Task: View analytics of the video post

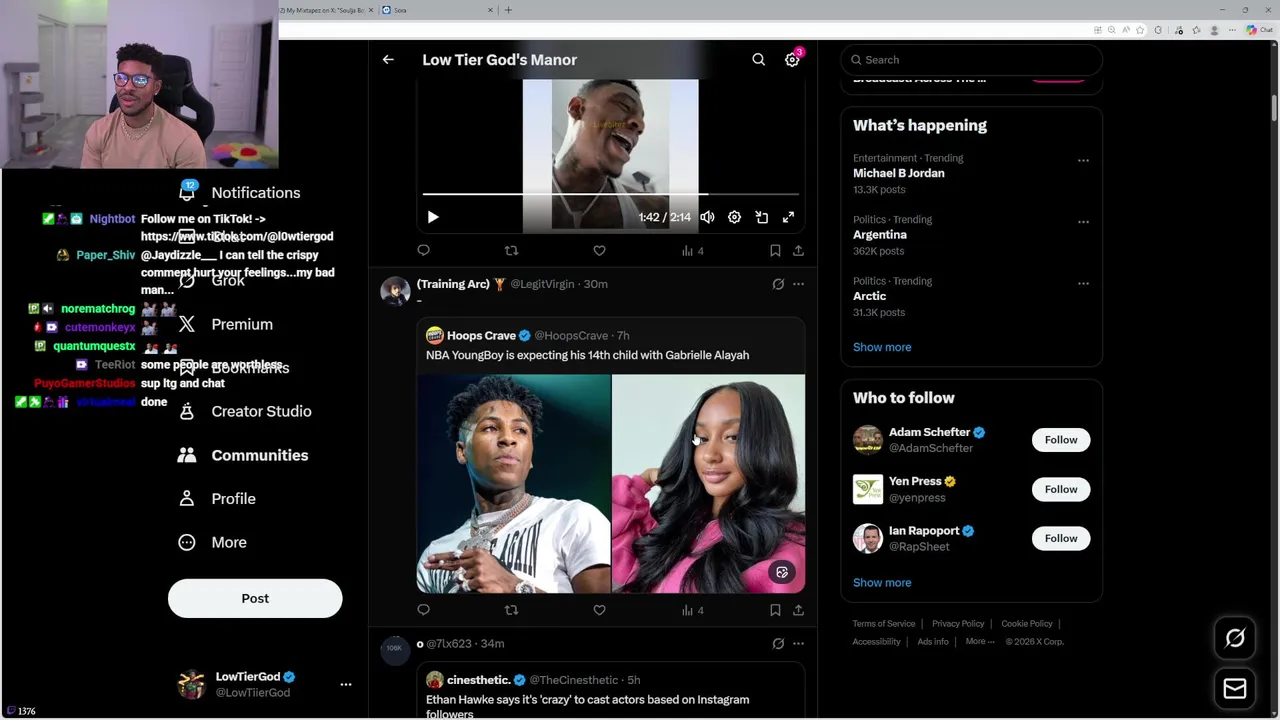Action: (x=692, y=251)
